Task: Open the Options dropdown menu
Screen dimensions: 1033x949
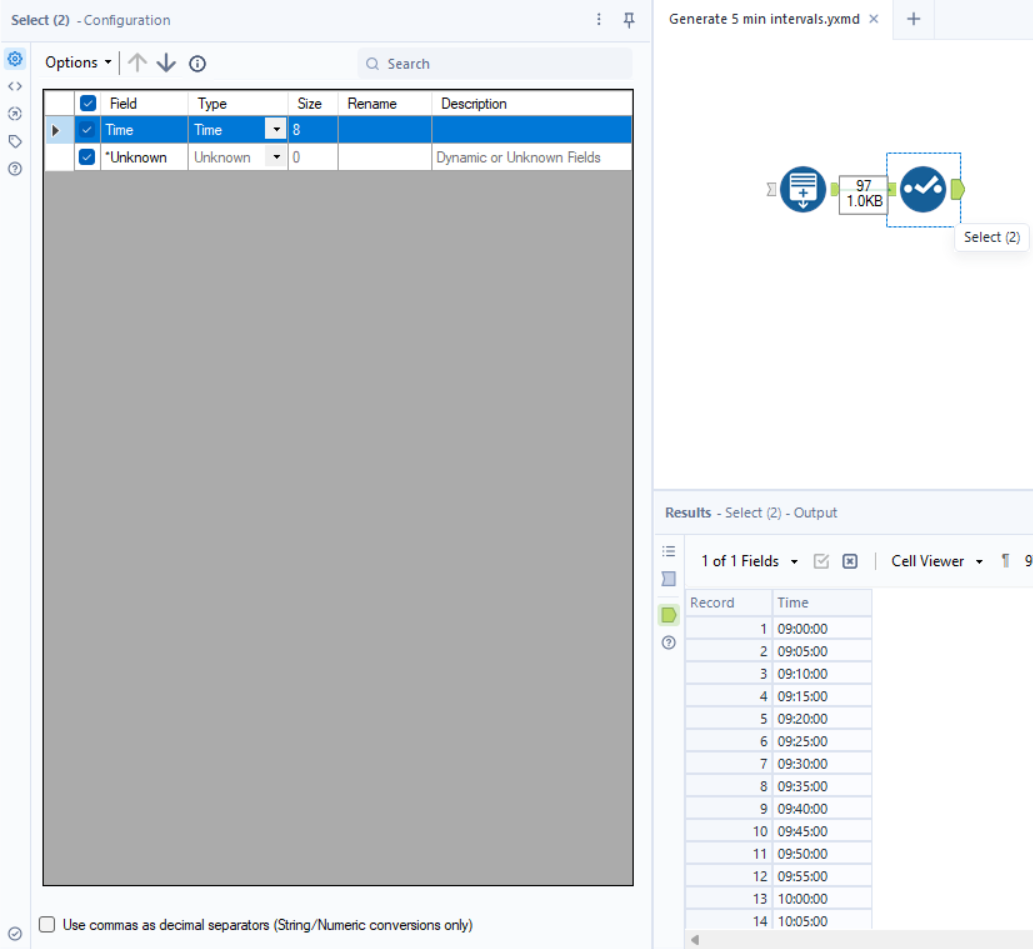Action: (70, 62)
